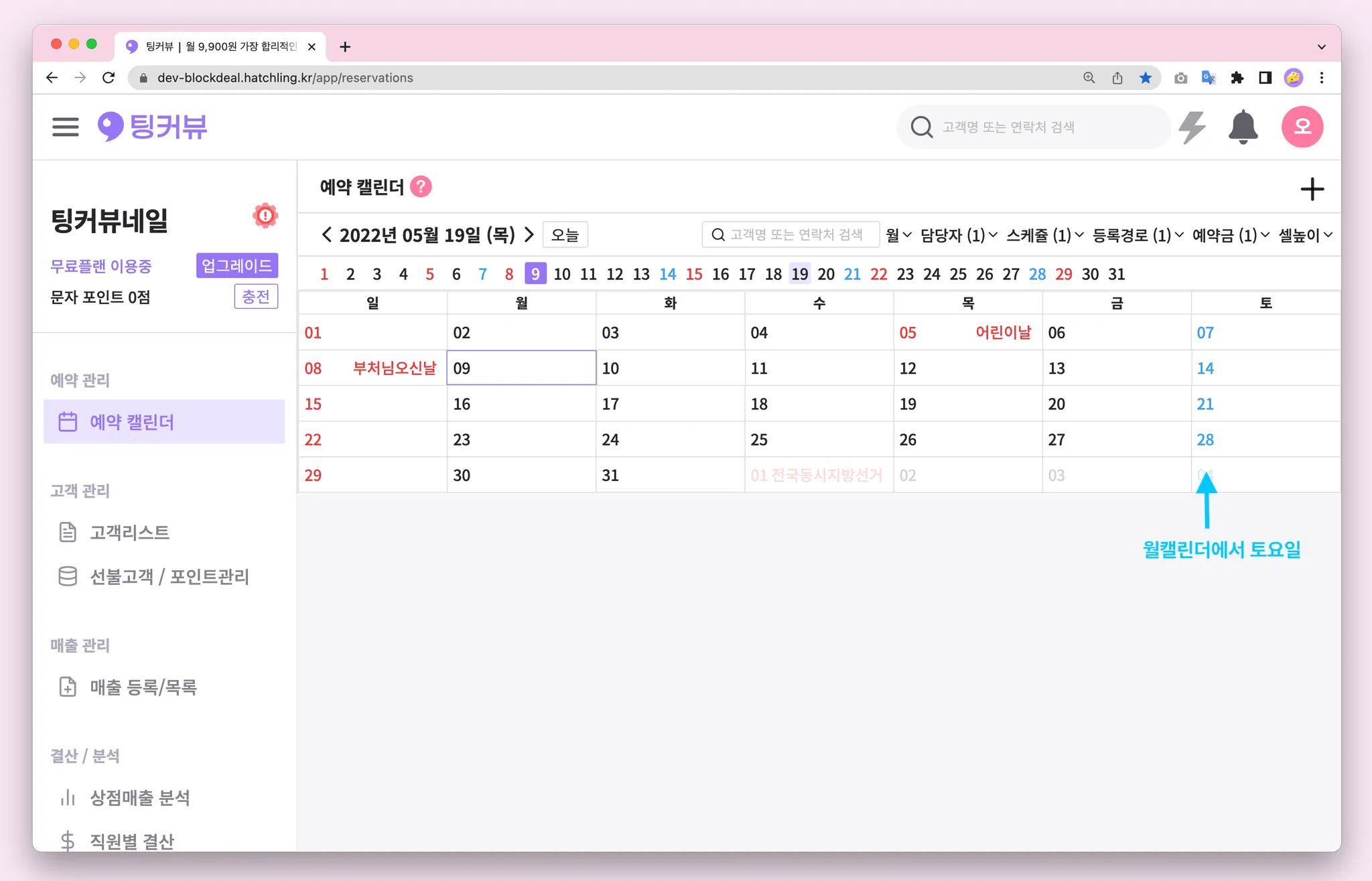Open the red shop settings gear icon

(x=265, y=216)
